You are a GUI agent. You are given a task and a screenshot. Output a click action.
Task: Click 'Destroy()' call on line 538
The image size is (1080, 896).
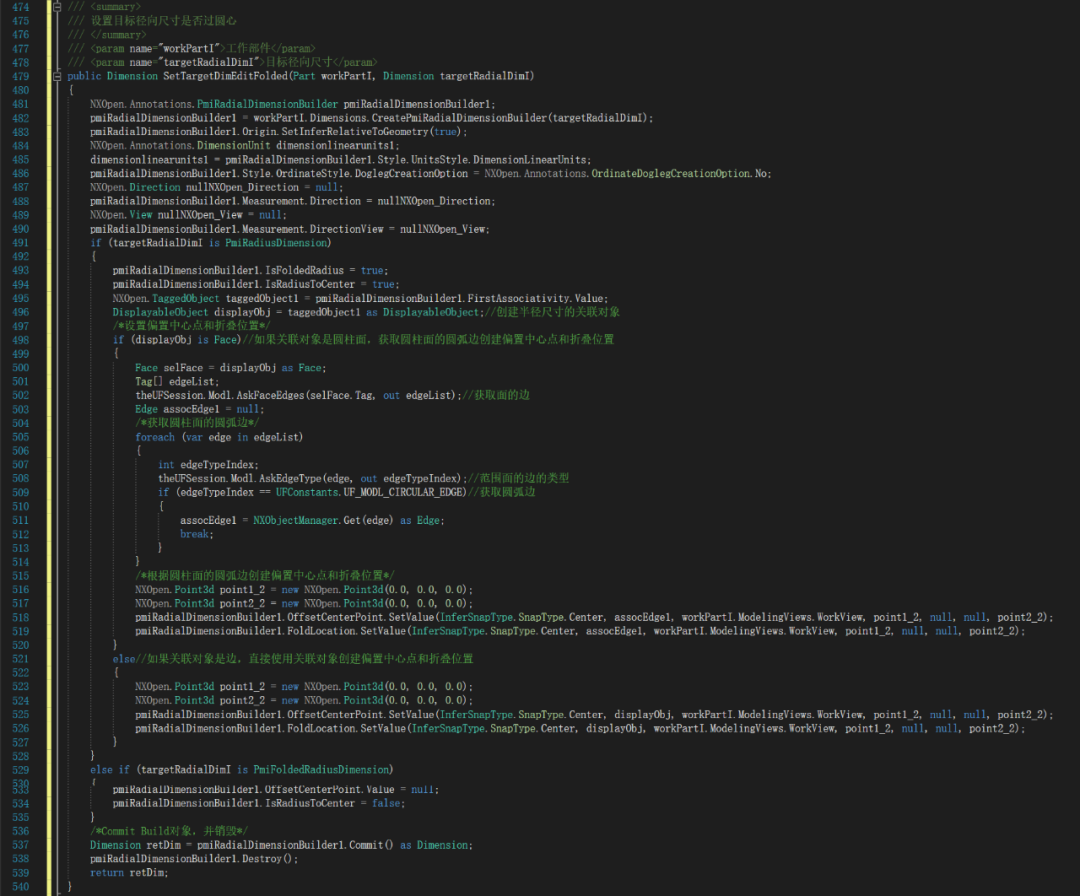269,859
